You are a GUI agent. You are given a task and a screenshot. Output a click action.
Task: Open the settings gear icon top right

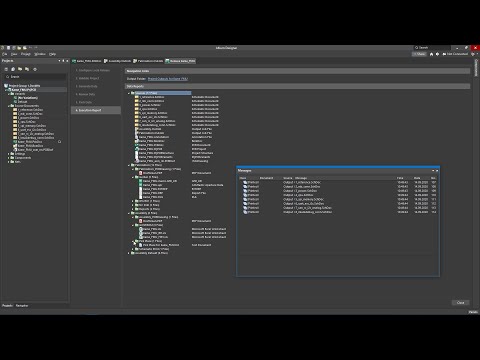coord(473,54)
